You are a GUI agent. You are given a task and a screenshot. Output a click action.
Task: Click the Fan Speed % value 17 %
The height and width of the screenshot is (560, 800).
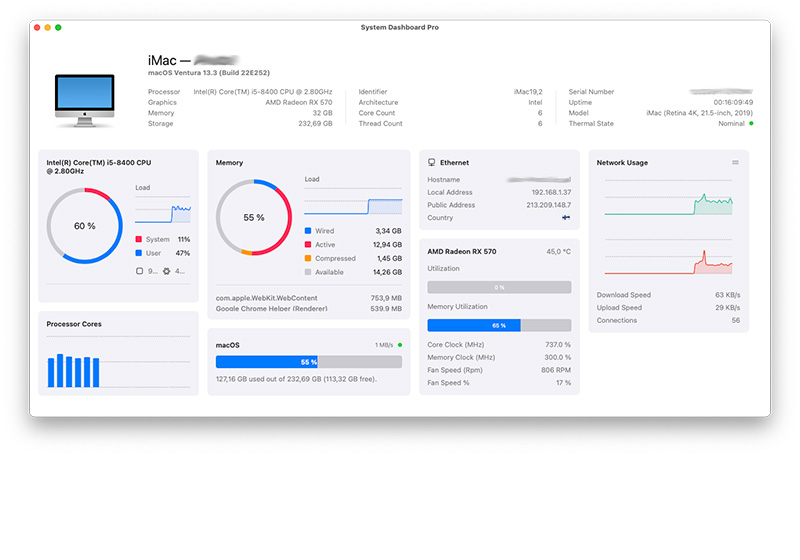click(x=563, y=383)
